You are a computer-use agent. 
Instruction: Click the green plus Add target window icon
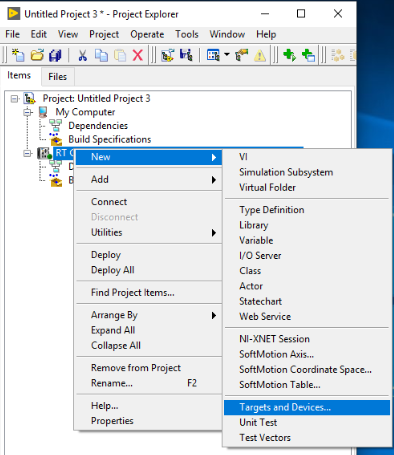click(x=308, y=55)
